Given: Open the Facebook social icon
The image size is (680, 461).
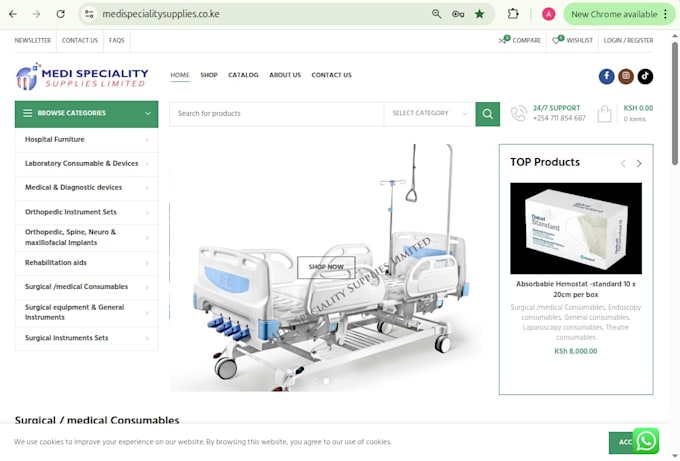Looking at the screenshot, I should pos(606,76).
